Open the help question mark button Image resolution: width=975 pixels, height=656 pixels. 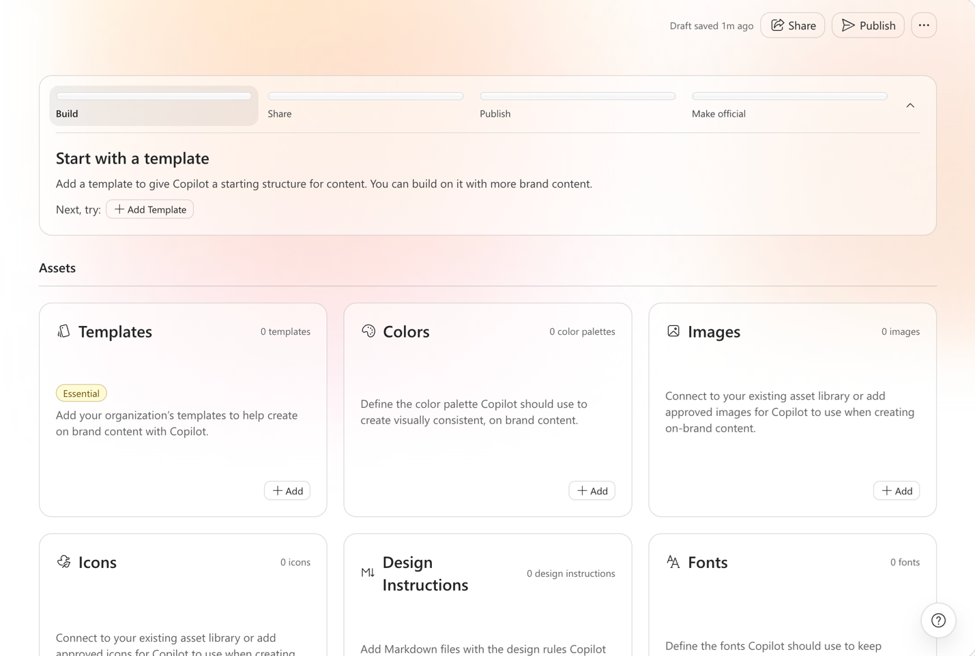(x=938, y=620)
